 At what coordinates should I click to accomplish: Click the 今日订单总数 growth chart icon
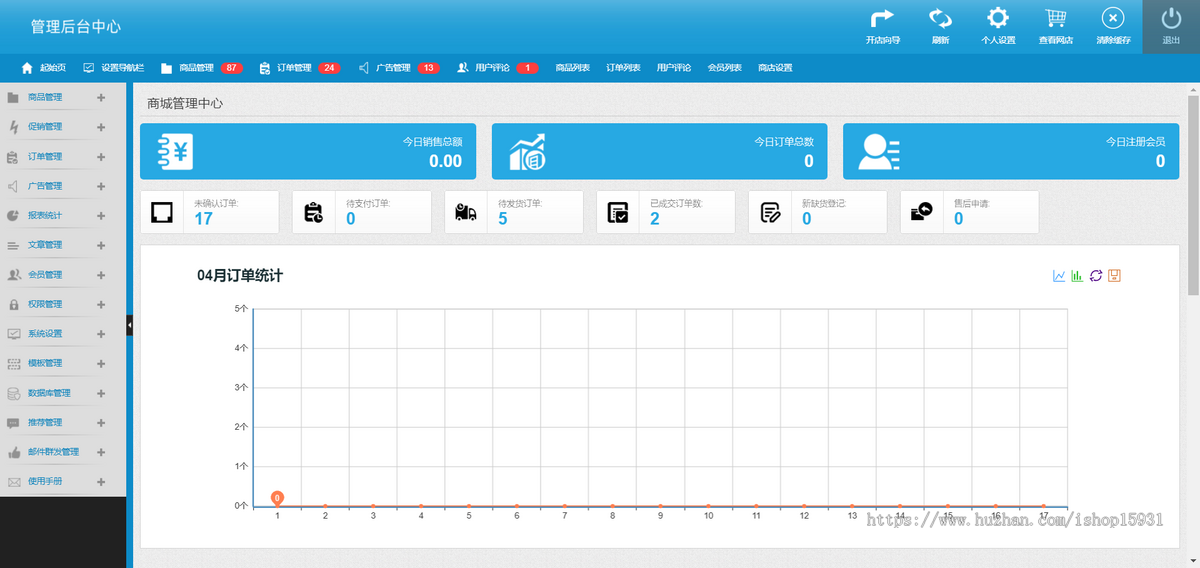coord(527,151)
